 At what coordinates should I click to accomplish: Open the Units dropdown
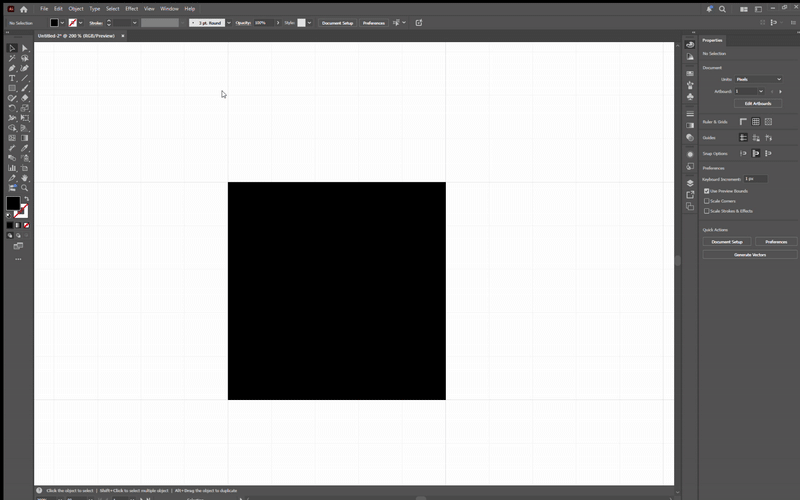[x=758, y=79]
